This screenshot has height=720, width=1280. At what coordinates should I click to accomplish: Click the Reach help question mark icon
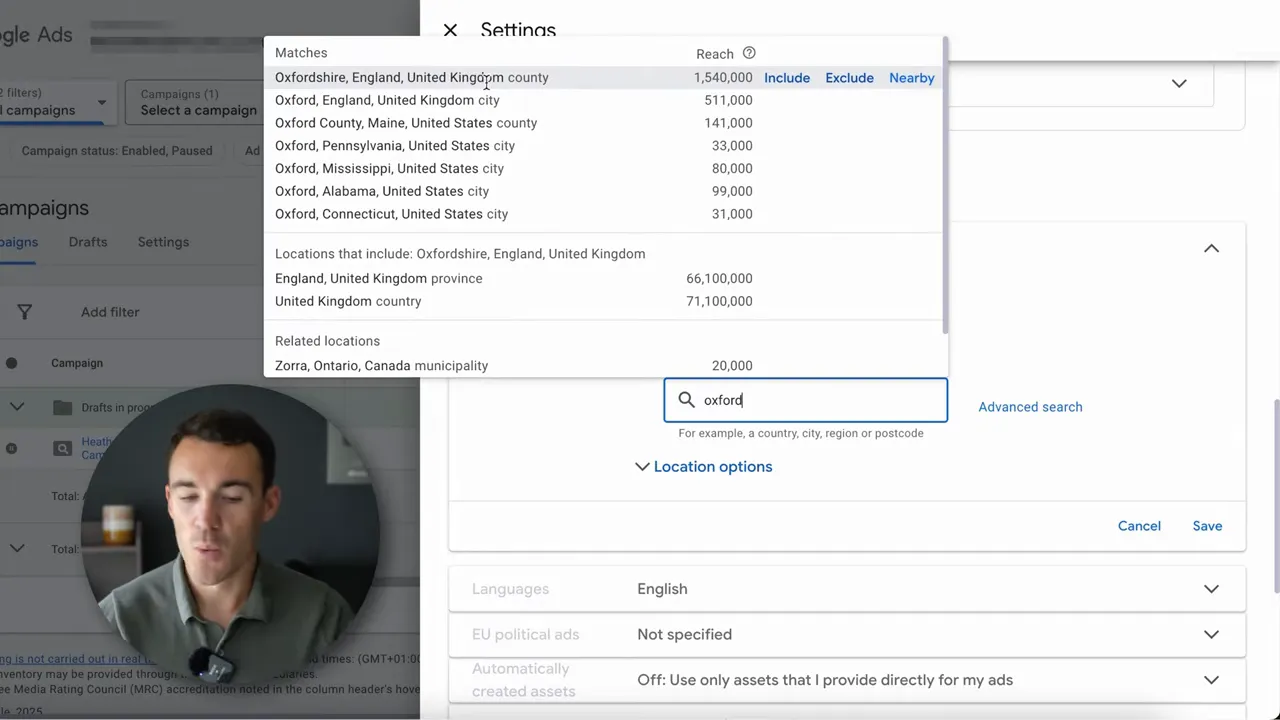tap(749, 53)
